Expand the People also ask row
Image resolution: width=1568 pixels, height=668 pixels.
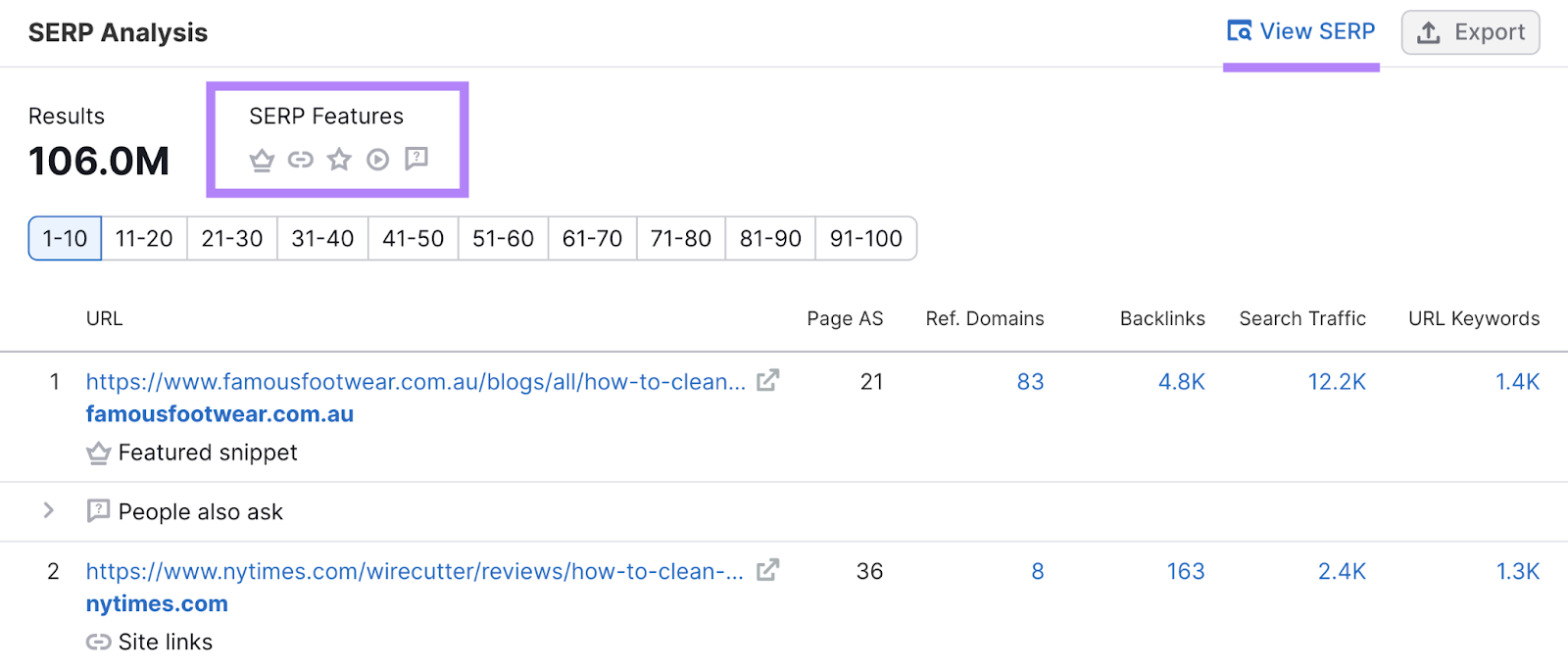48,510
